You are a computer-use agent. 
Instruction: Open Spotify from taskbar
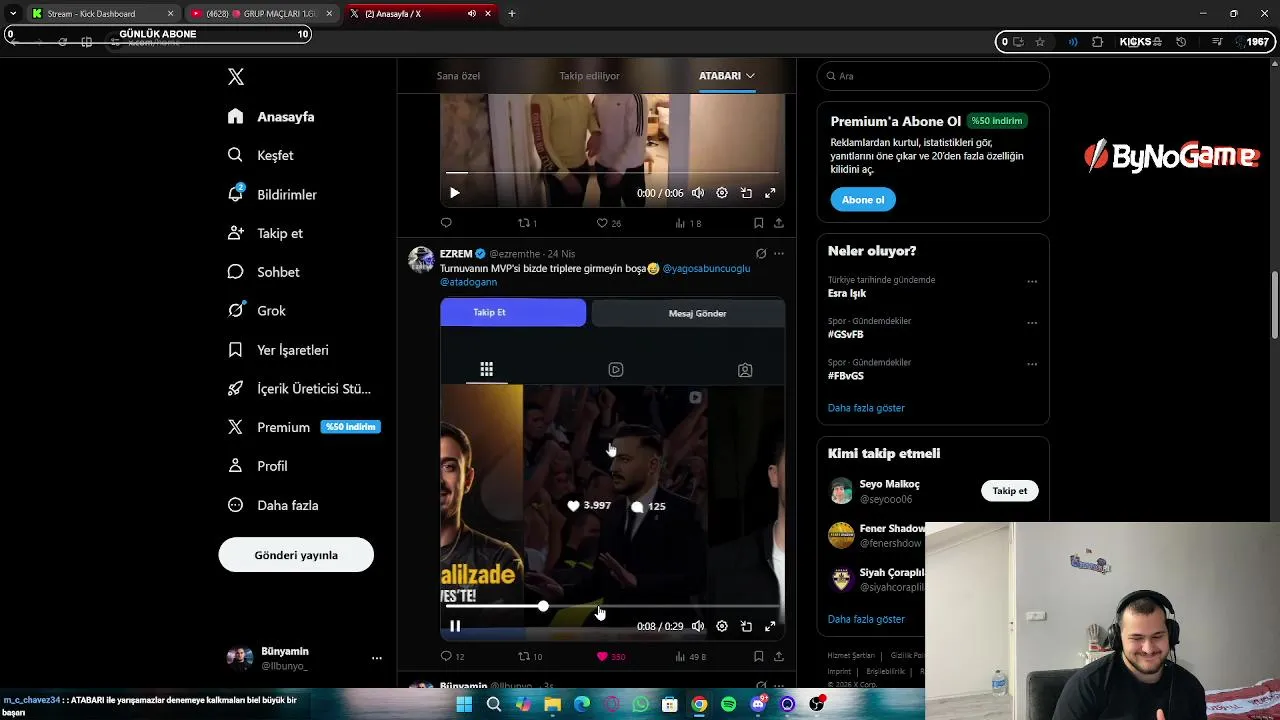(729, 705)
